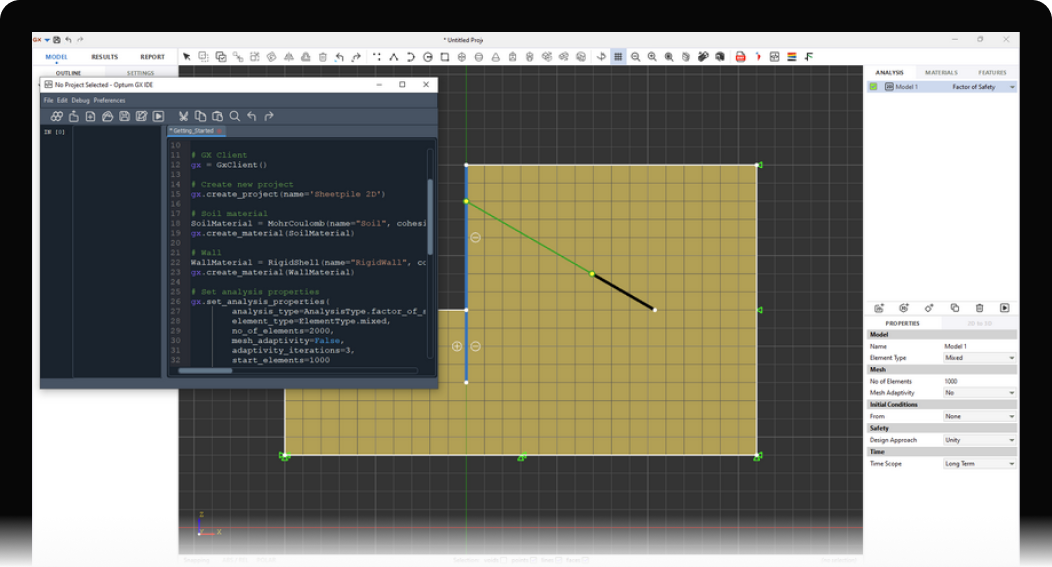This screenshot has width=1052, height=567.
Task: Open the Debug menu in IDE
Action: [80, 100]
